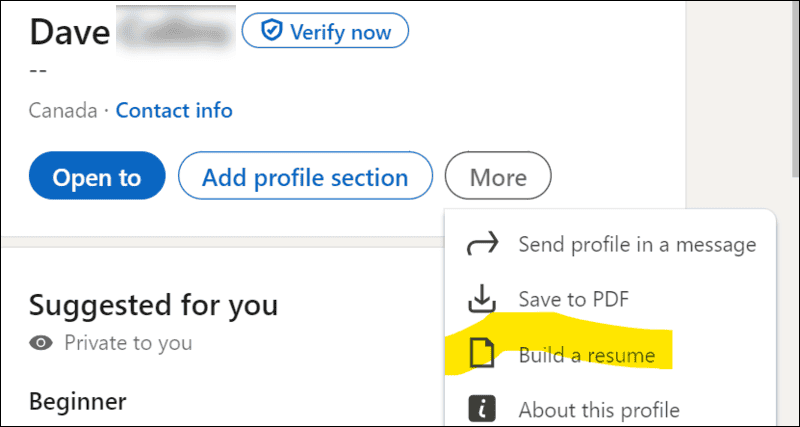Select Build a resume option
This screenshot has height=427, width=800.
pos(610,355)
